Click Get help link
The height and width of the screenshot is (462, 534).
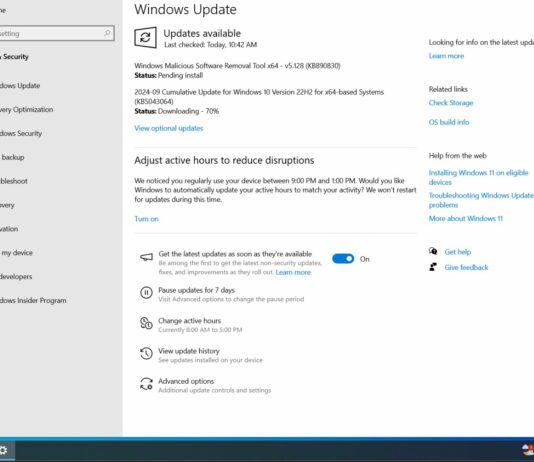(458, 252)
